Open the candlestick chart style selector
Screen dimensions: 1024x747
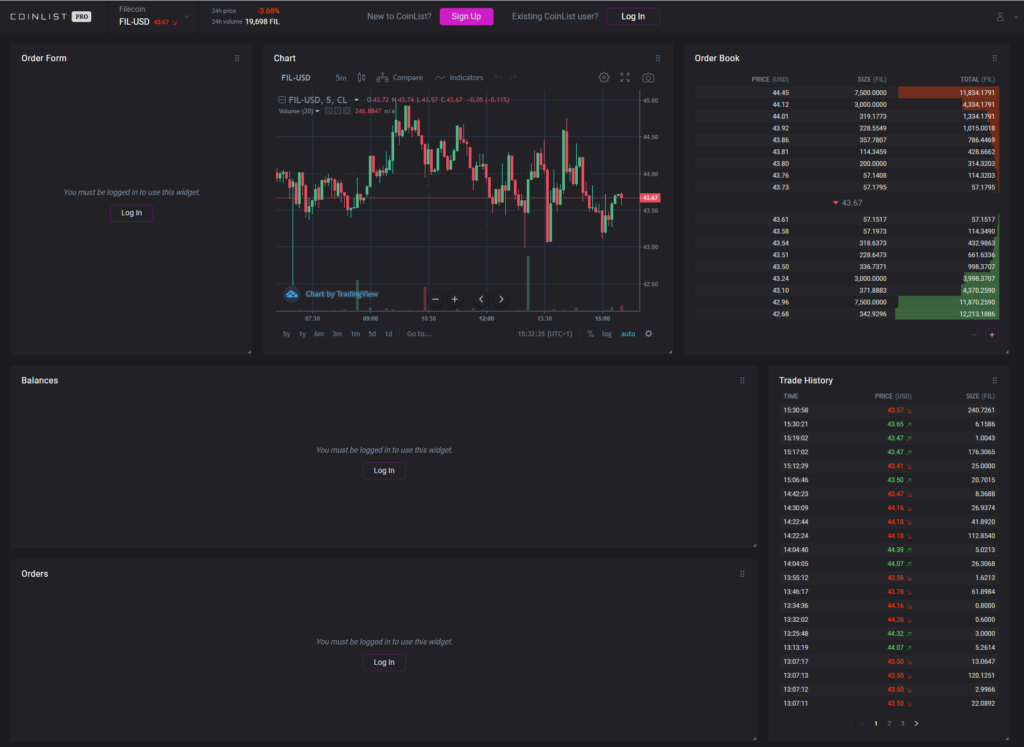click(x=361, y=78)
